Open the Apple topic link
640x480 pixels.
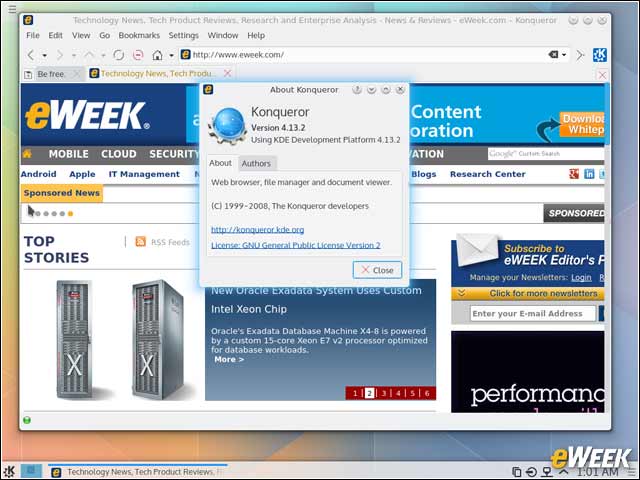click(x=82, y=174)
